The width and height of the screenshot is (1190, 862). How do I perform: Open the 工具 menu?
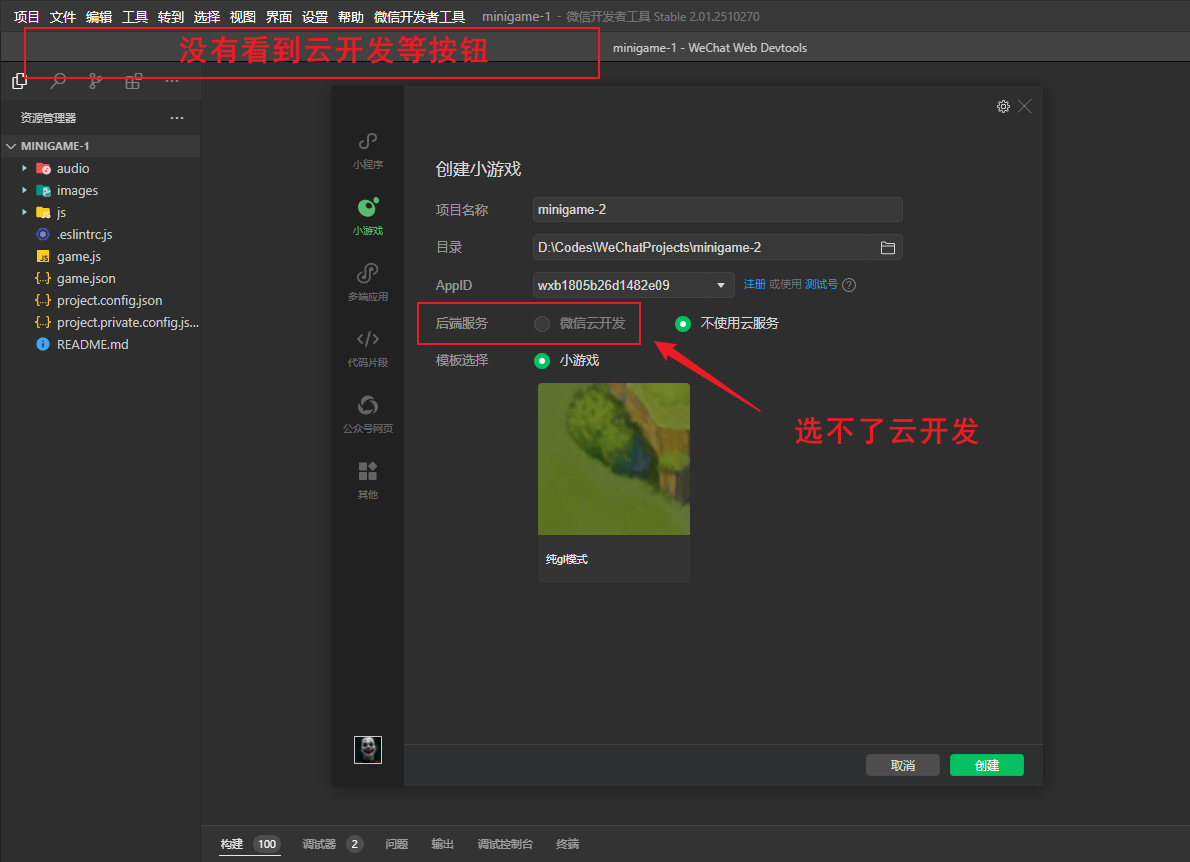(135, 17)
